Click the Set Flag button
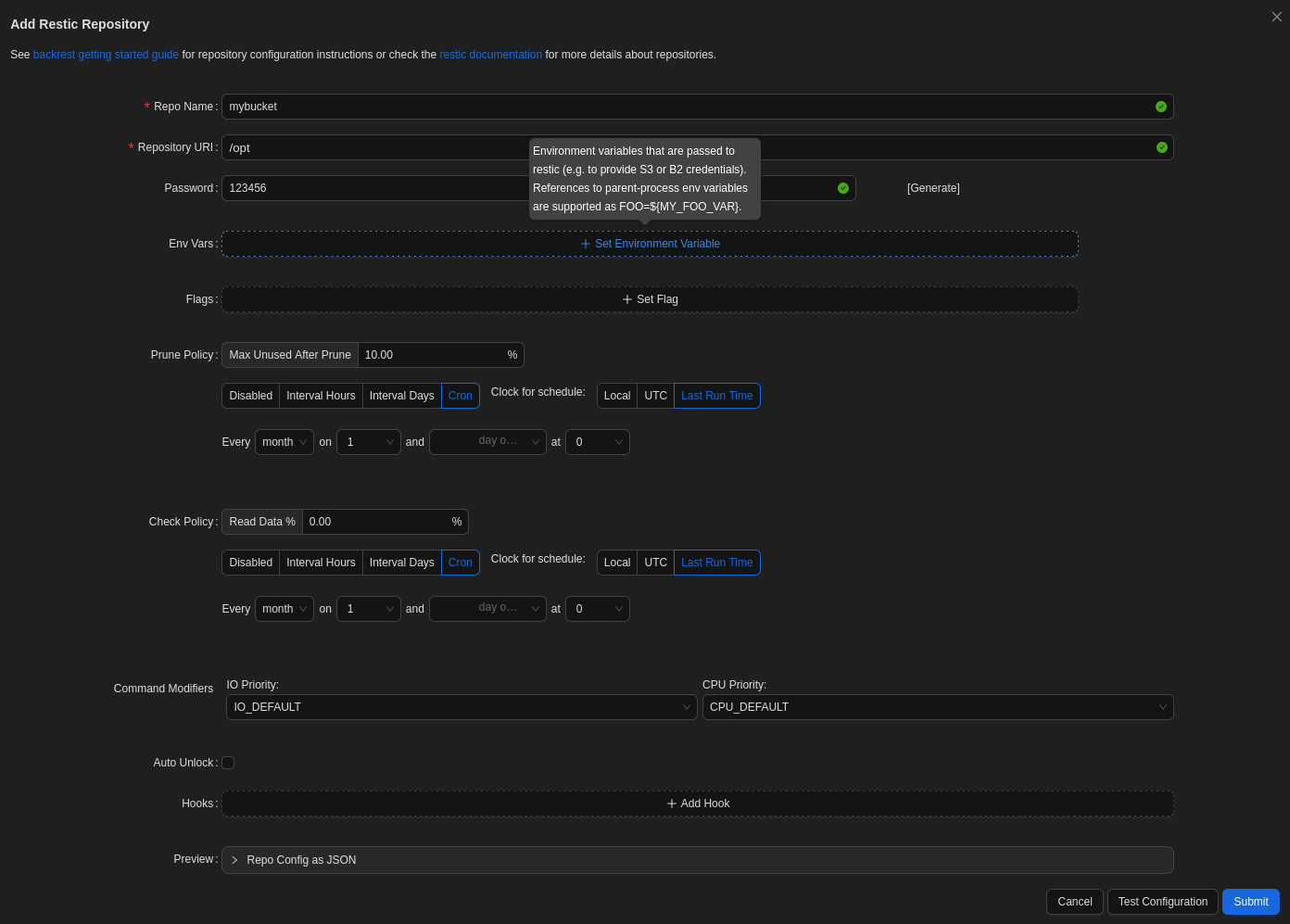 point(650,299)
